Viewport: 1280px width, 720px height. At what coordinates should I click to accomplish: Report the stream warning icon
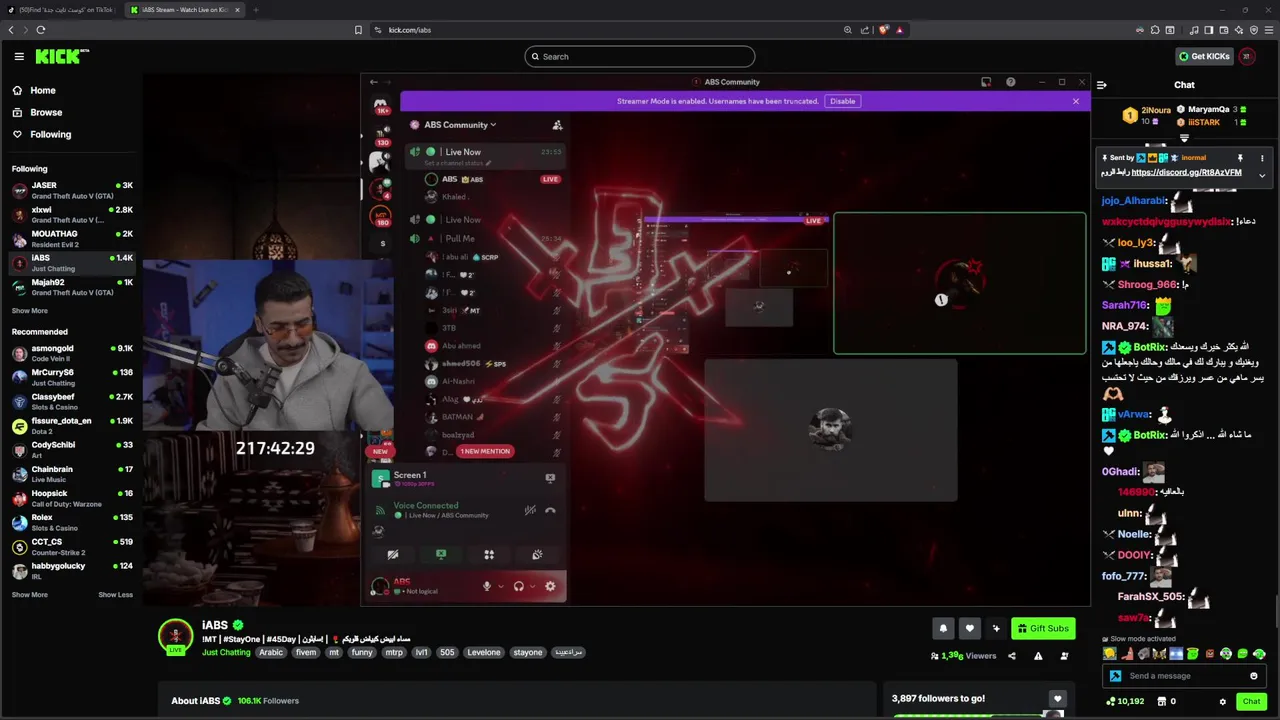point(1038,656)
